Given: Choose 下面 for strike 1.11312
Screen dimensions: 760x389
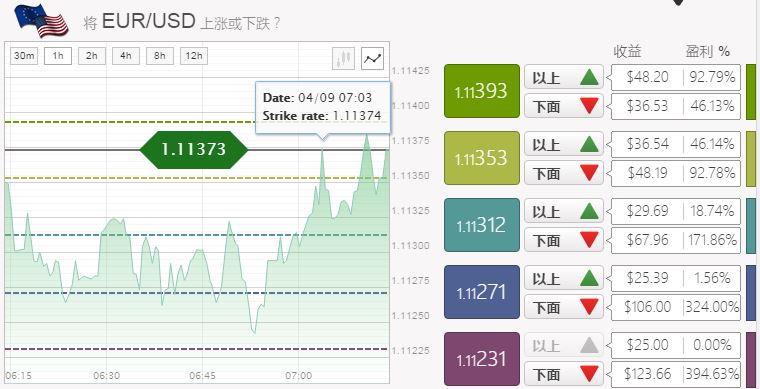Looking at the screenshot, I should click(564, 240).
